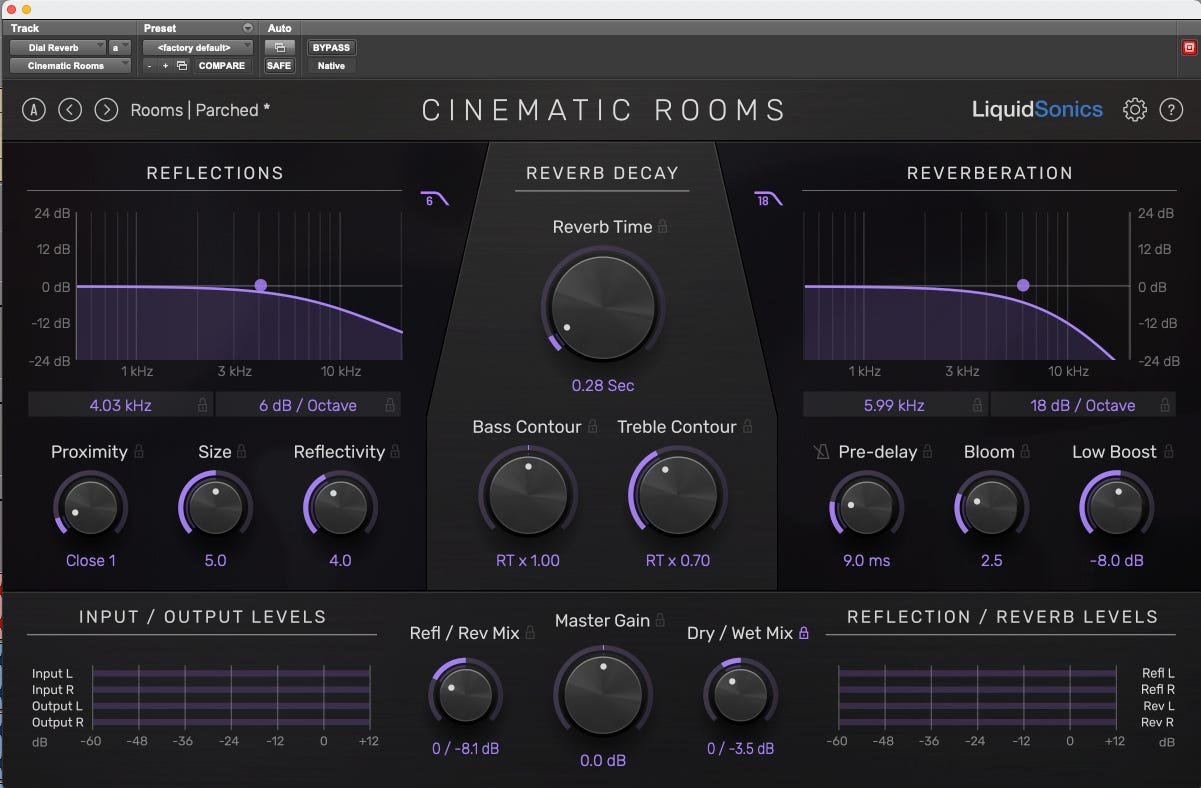Click the Reflections EQ curve handle
This screenshot has height=788, width=1201.
[261, 285]
